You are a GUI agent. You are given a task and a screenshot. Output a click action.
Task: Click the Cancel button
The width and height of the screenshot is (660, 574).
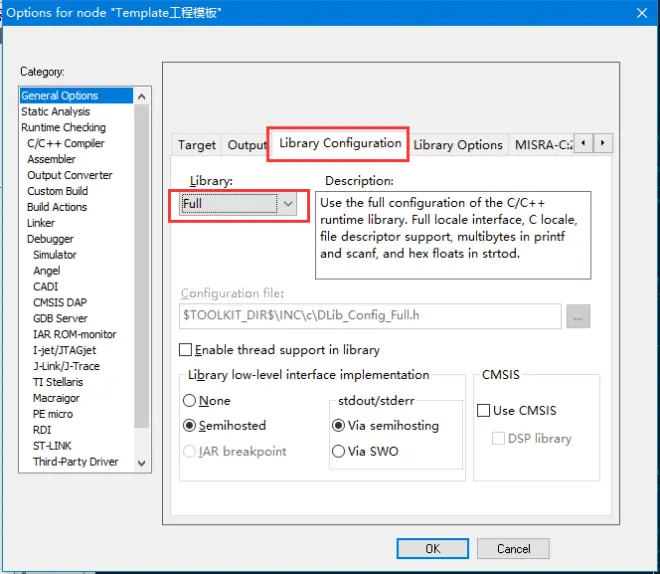pos(513,549)
